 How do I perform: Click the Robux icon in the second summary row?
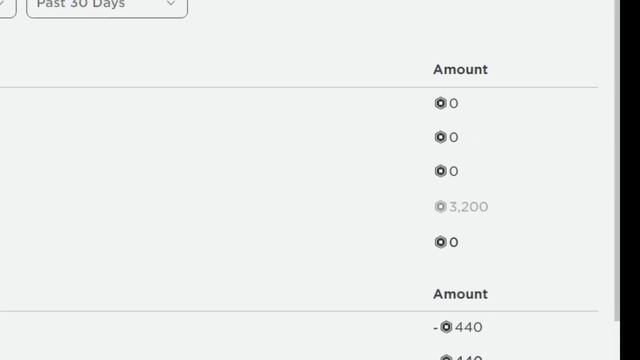tap(440, 137)
